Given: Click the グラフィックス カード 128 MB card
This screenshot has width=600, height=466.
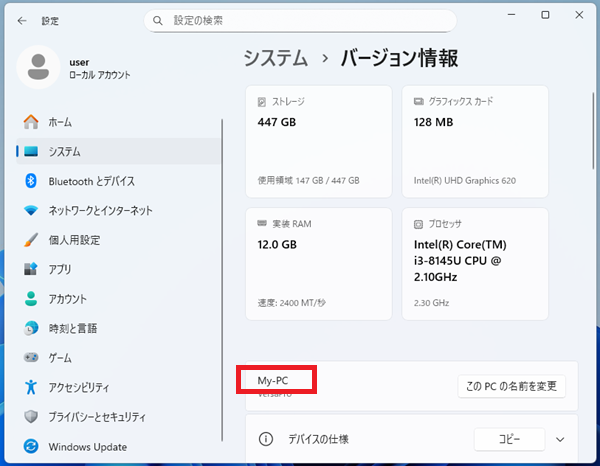Looking at the screenshot, I should pyautogui.click(x=475, y=142).
